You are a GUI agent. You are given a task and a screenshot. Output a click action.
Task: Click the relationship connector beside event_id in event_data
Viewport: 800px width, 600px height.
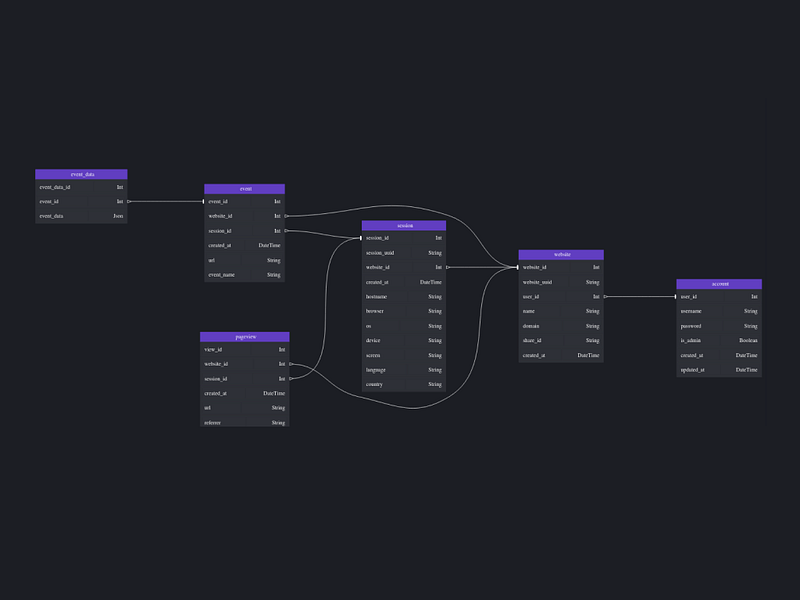(129, 199)
